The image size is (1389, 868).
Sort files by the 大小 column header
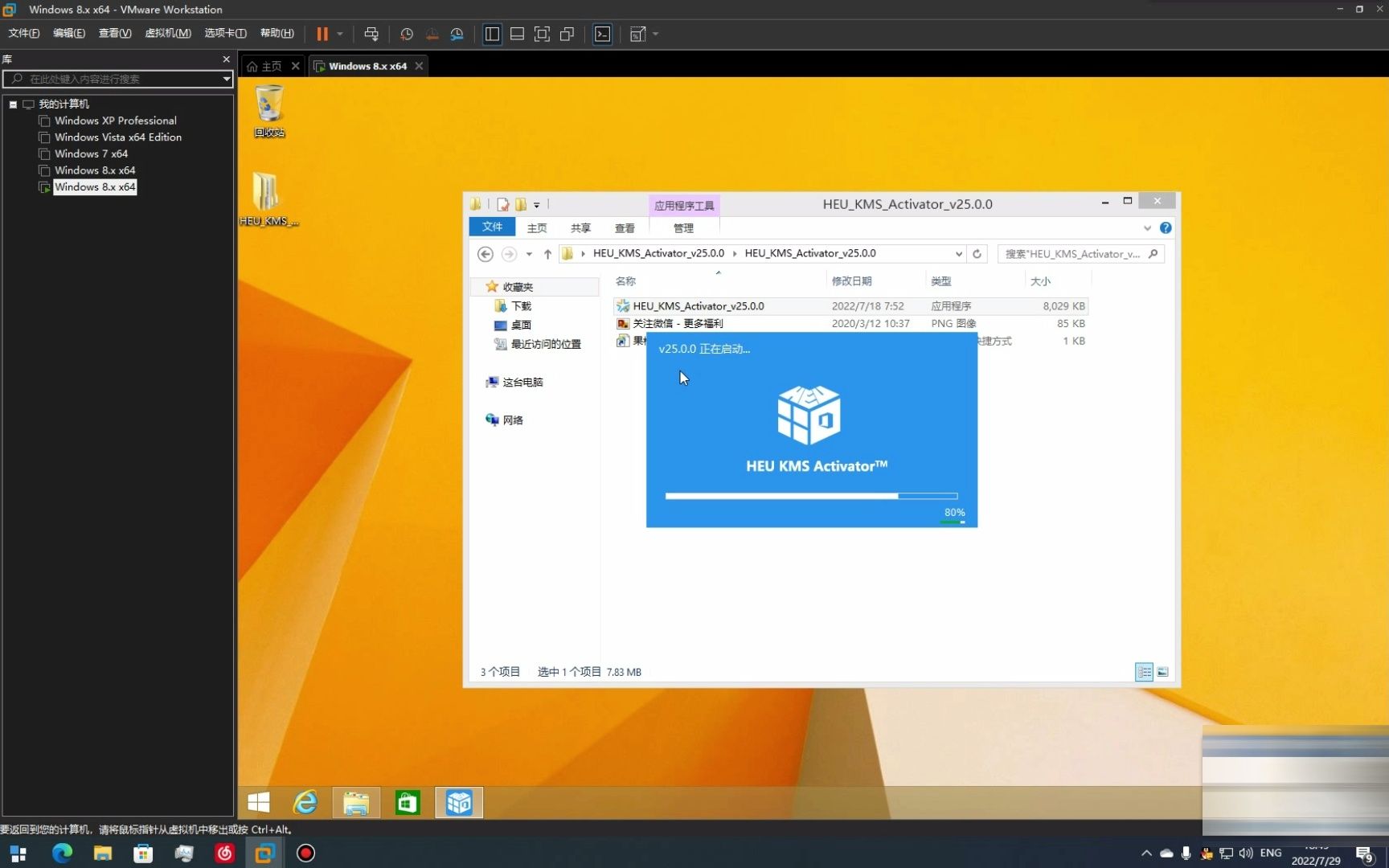click(1041, 281)
